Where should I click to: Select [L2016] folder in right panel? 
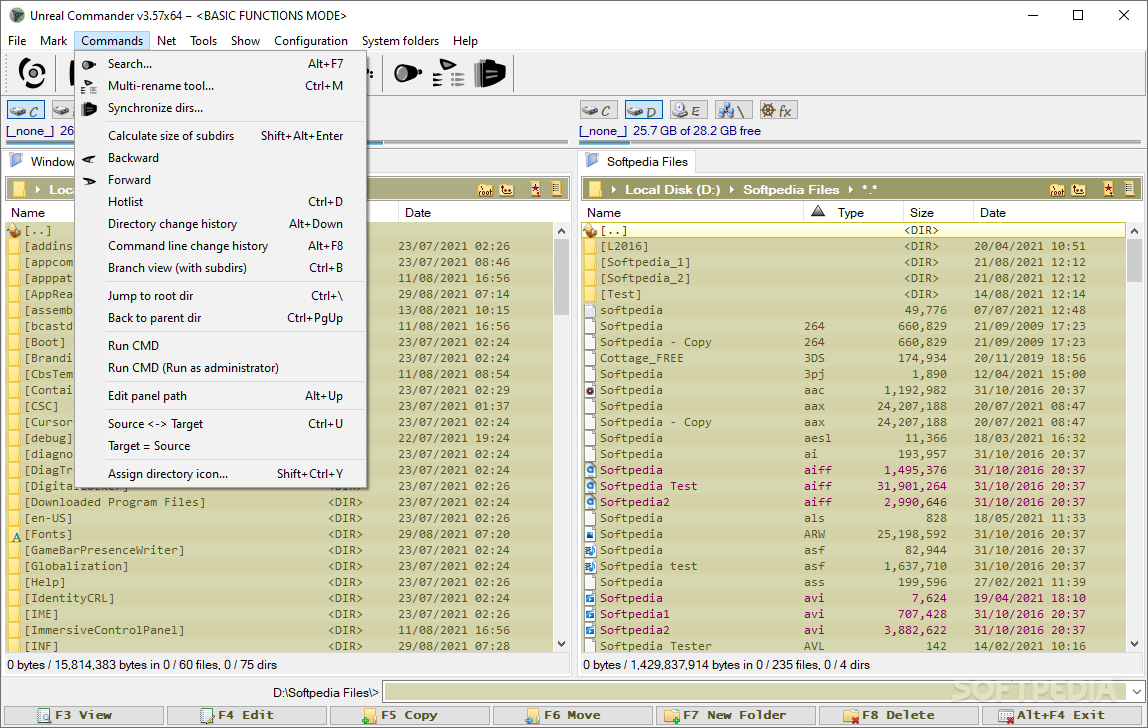pyautogui.click(x=854, y=246)
